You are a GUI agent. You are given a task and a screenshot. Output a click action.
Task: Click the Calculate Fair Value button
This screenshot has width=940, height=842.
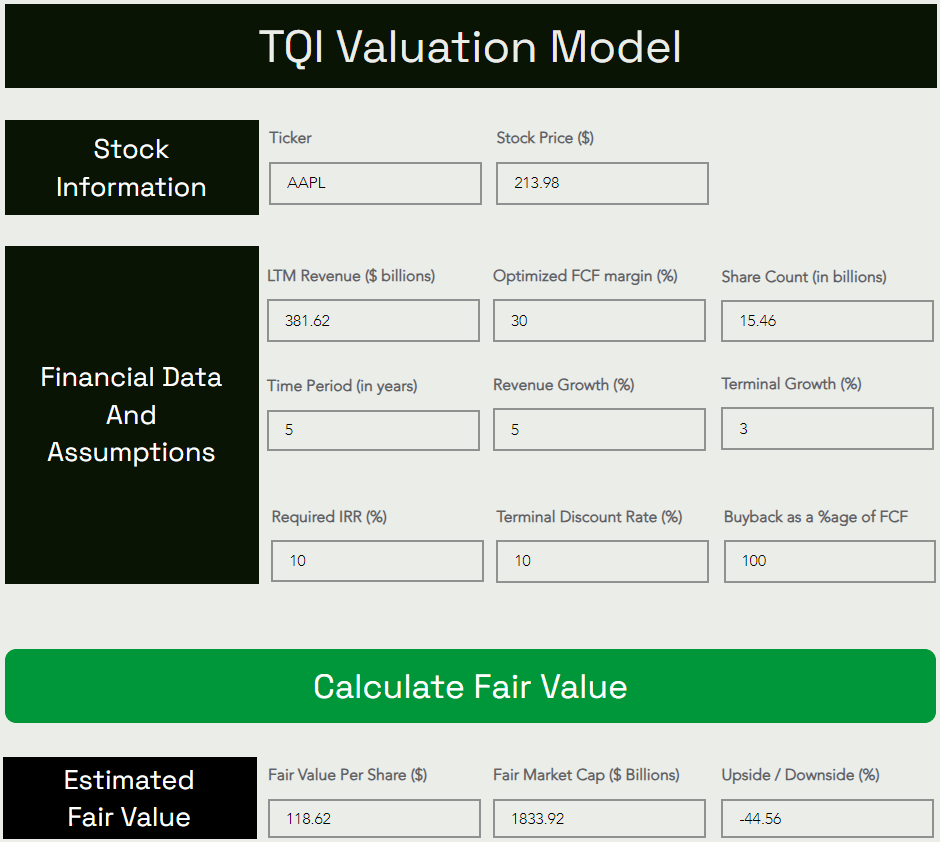tap(470, 686)
